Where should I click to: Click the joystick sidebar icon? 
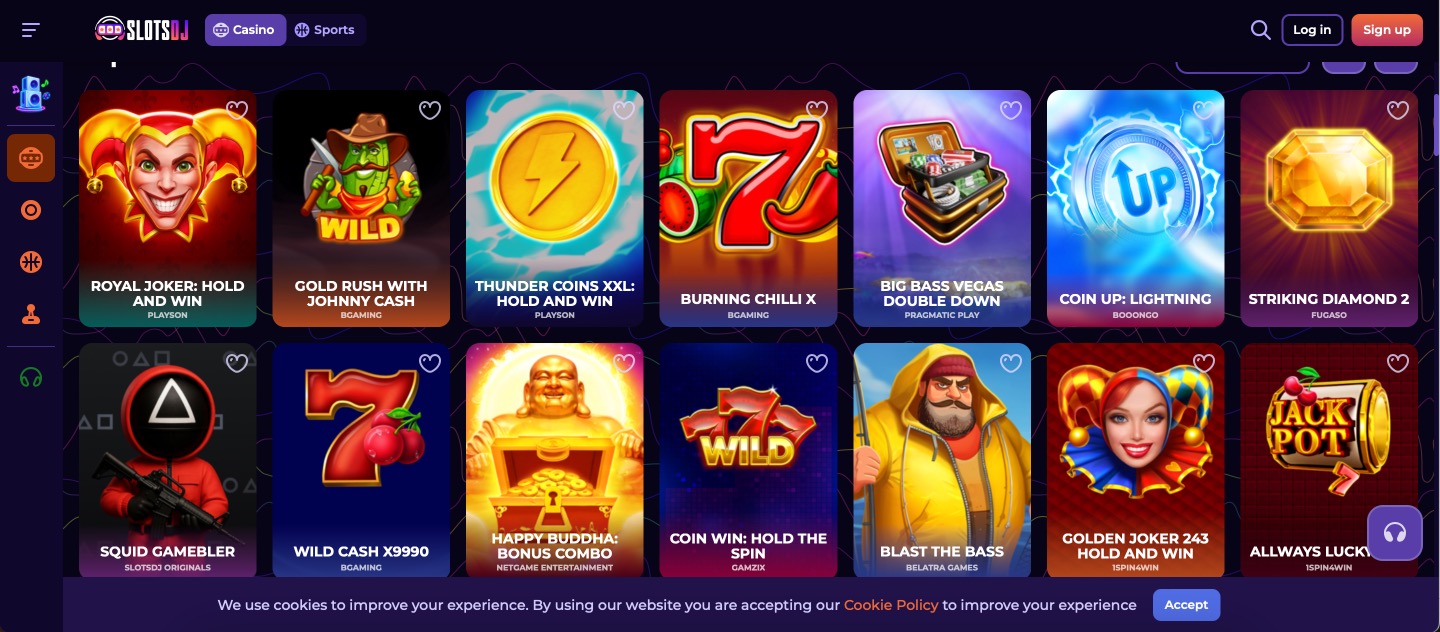click(x=31, y=314)
